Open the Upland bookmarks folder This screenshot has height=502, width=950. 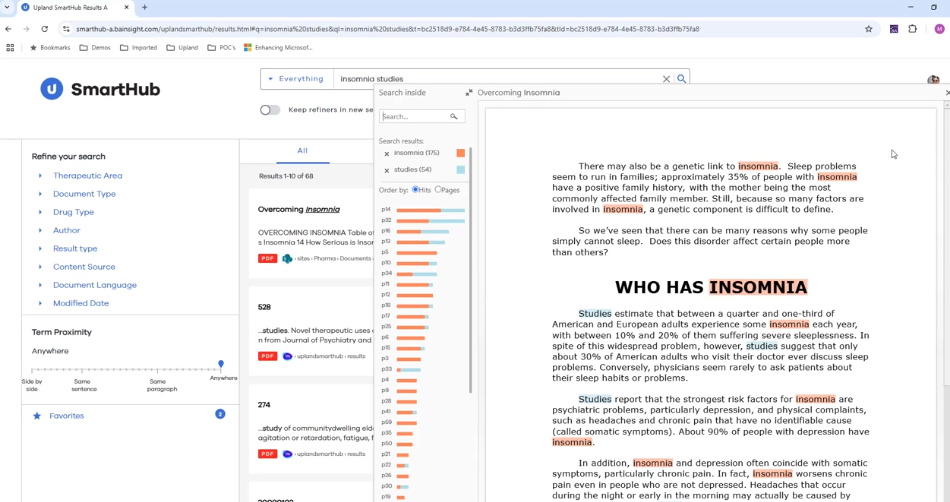pos(182,47)
